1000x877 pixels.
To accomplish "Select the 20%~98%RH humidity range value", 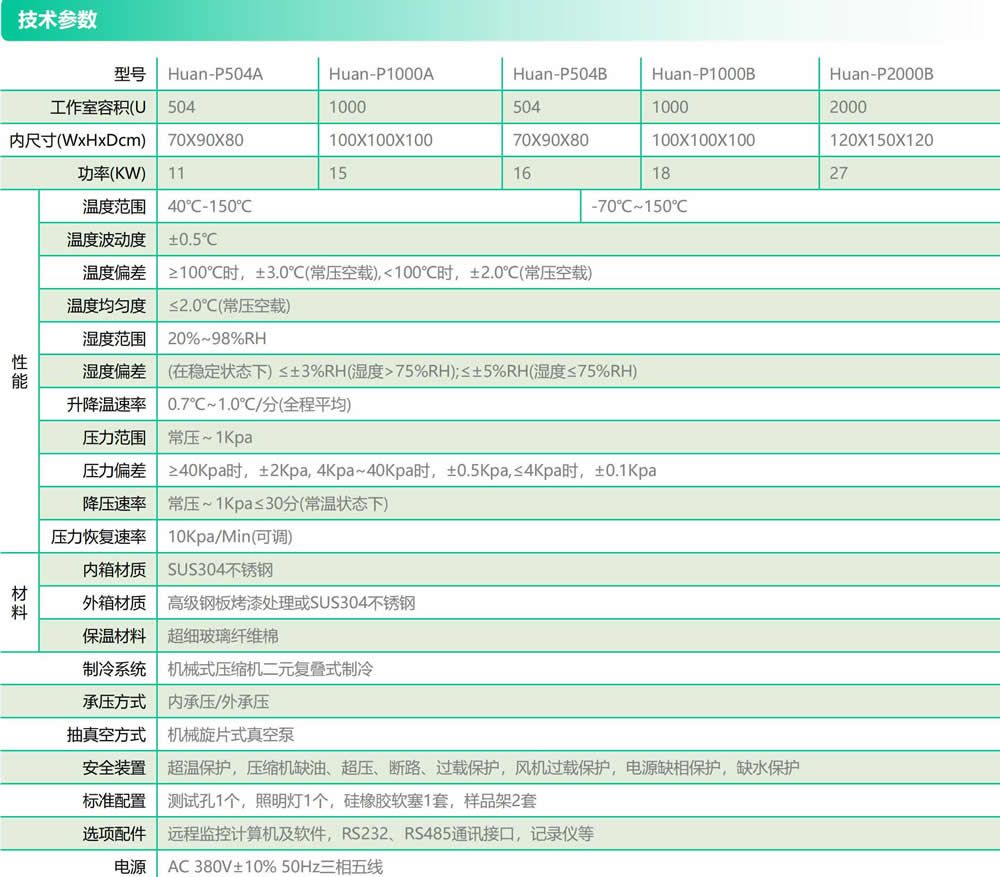I will (217, 339).
